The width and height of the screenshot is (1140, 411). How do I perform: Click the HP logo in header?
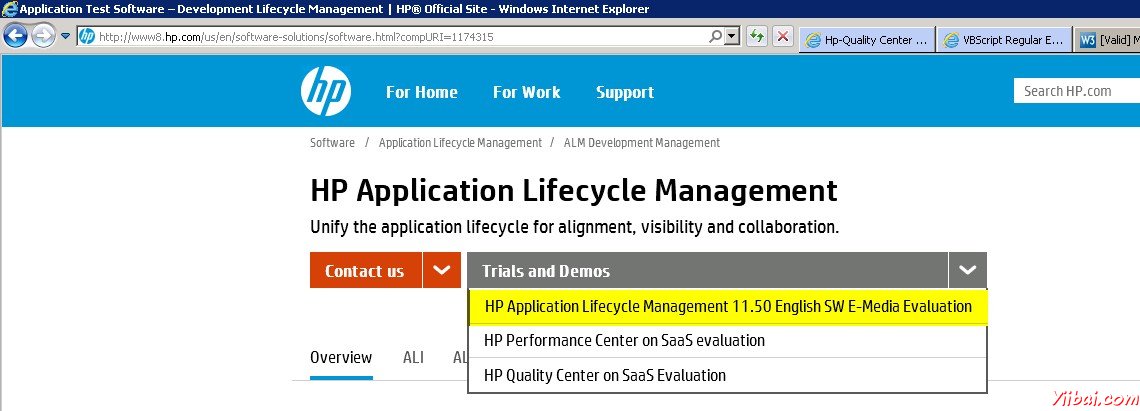coord(325,91)
